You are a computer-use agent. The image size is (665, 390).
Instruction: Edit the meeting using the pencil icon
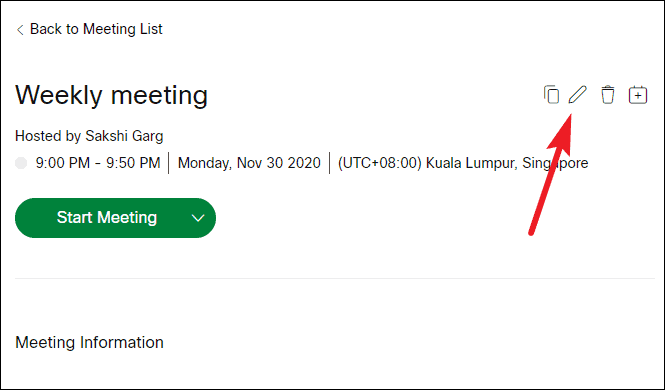[578, 95]
